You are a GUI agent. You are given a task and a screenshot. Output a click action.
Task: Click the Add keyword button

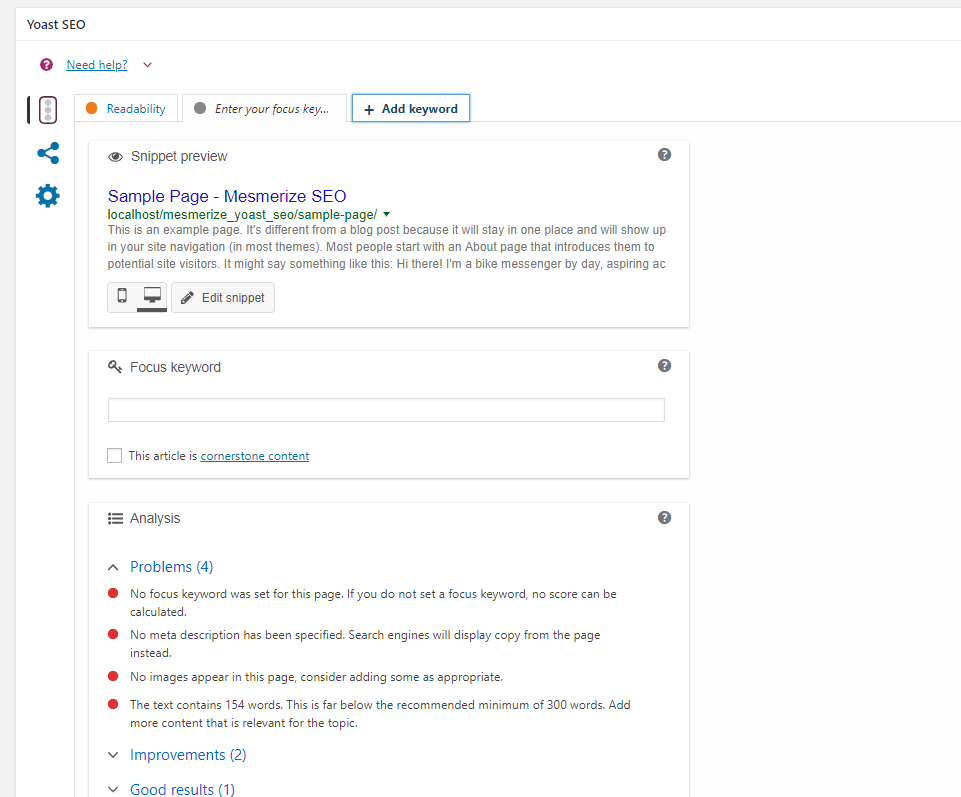point(410,109)
